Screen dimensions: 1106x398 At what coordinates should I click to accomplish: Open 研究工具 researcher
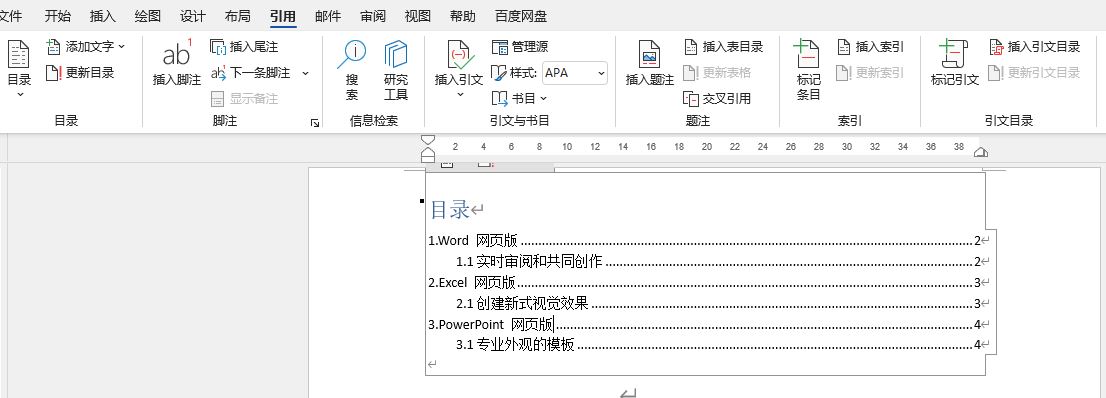396,70
